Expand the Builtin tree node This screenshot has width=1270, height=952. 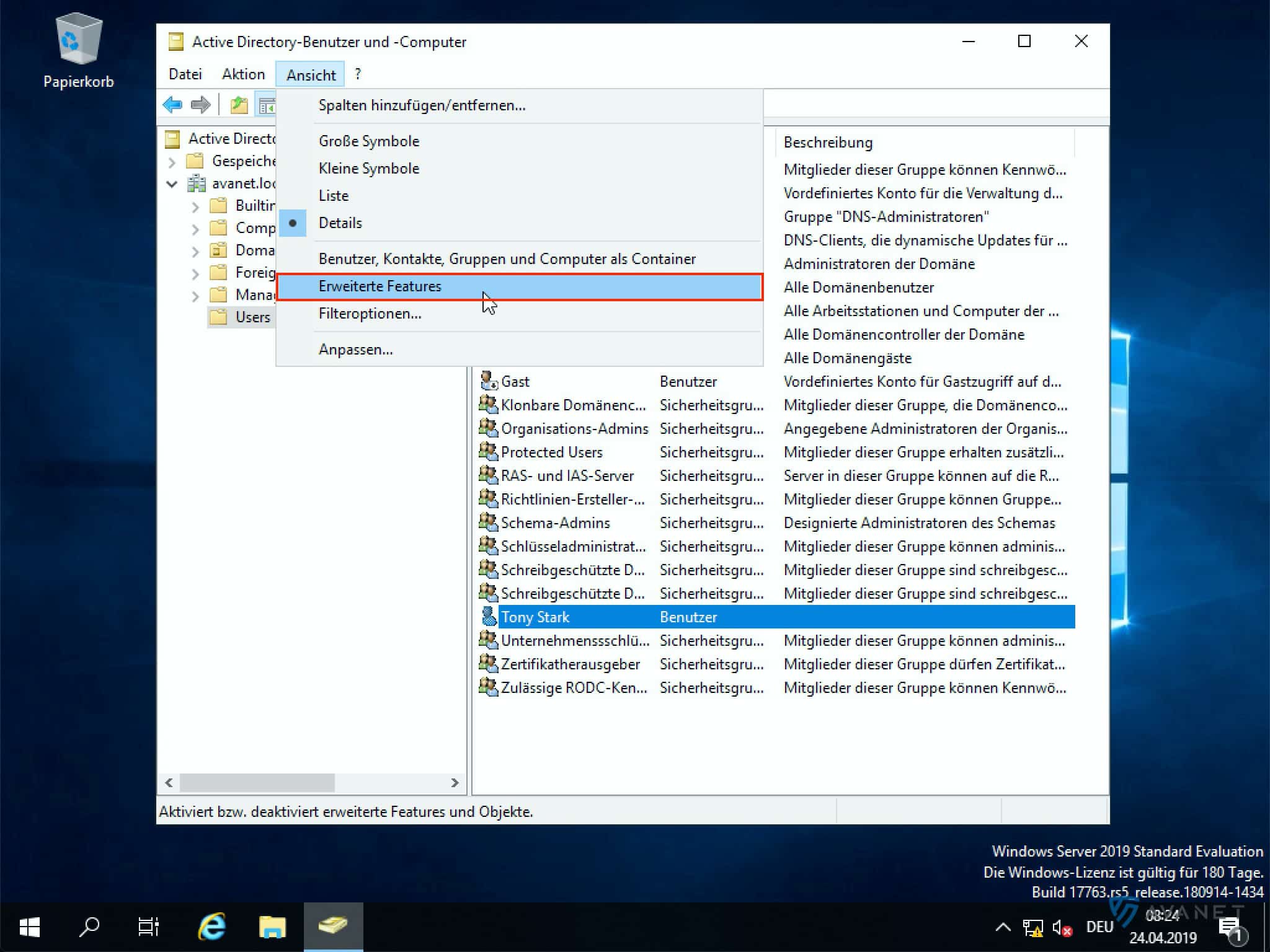[x=195, y=206]
